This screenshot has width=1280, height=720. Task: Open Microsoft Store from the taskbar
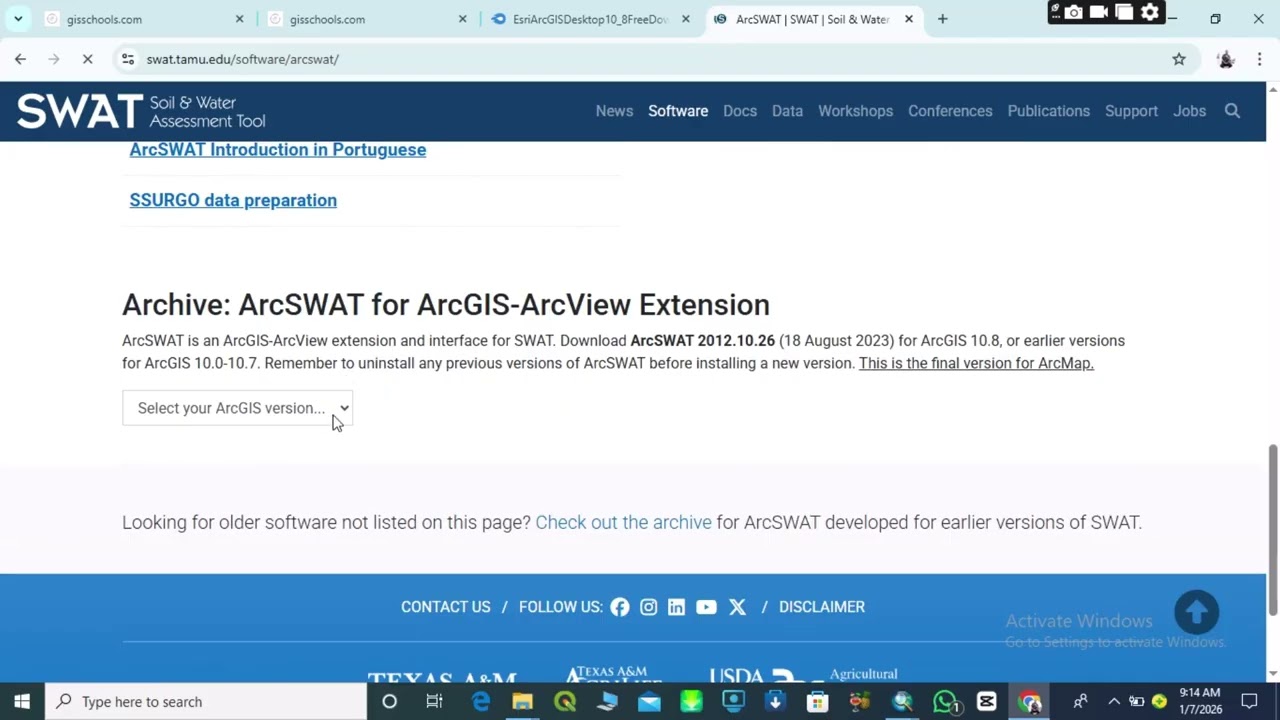817,702
